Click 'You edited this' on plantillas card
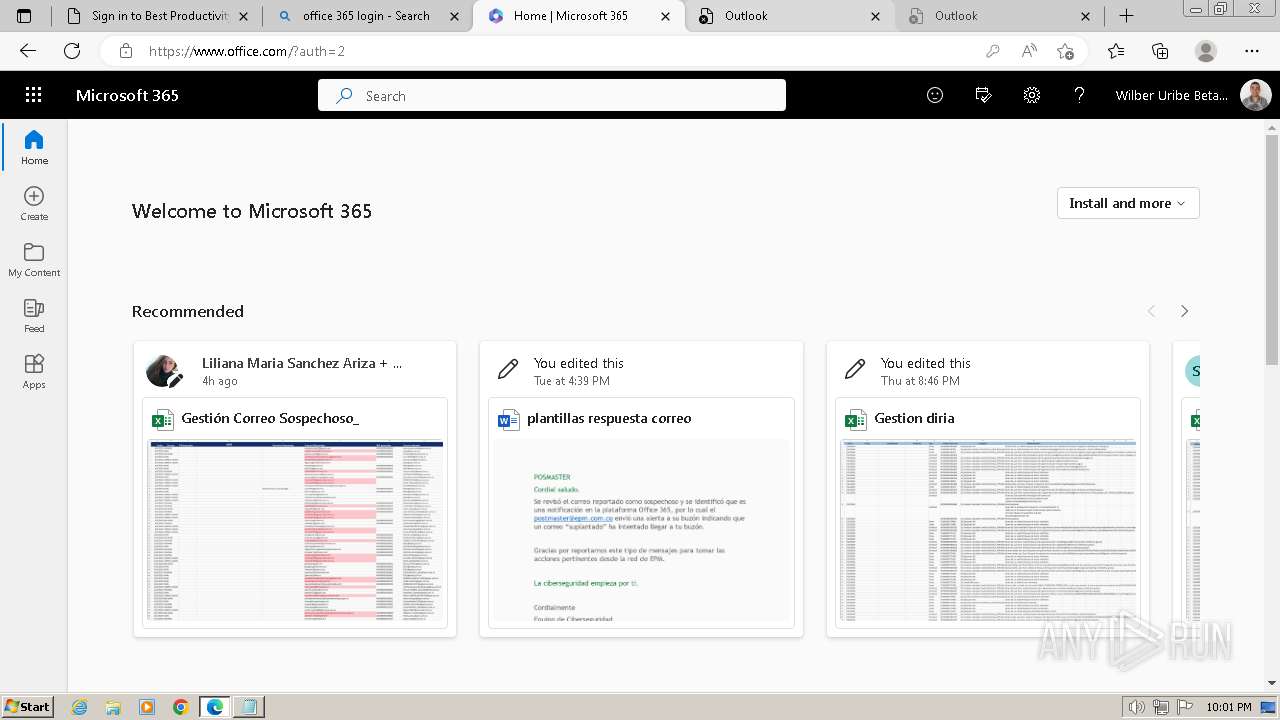Screen dimensions: 1280x720 pos(579,363)
